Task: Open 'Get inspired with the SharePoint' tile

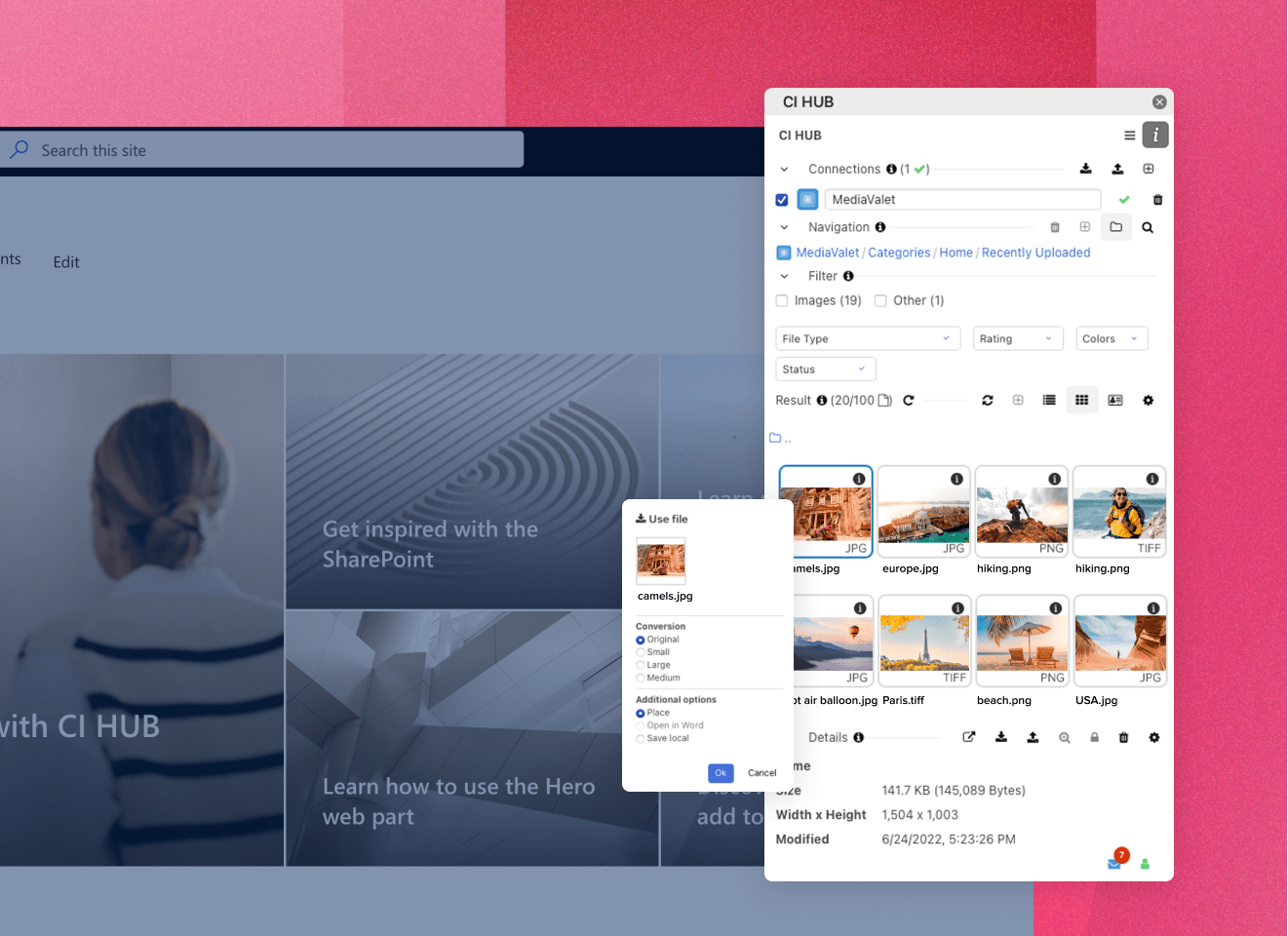Action: [473, 482]
